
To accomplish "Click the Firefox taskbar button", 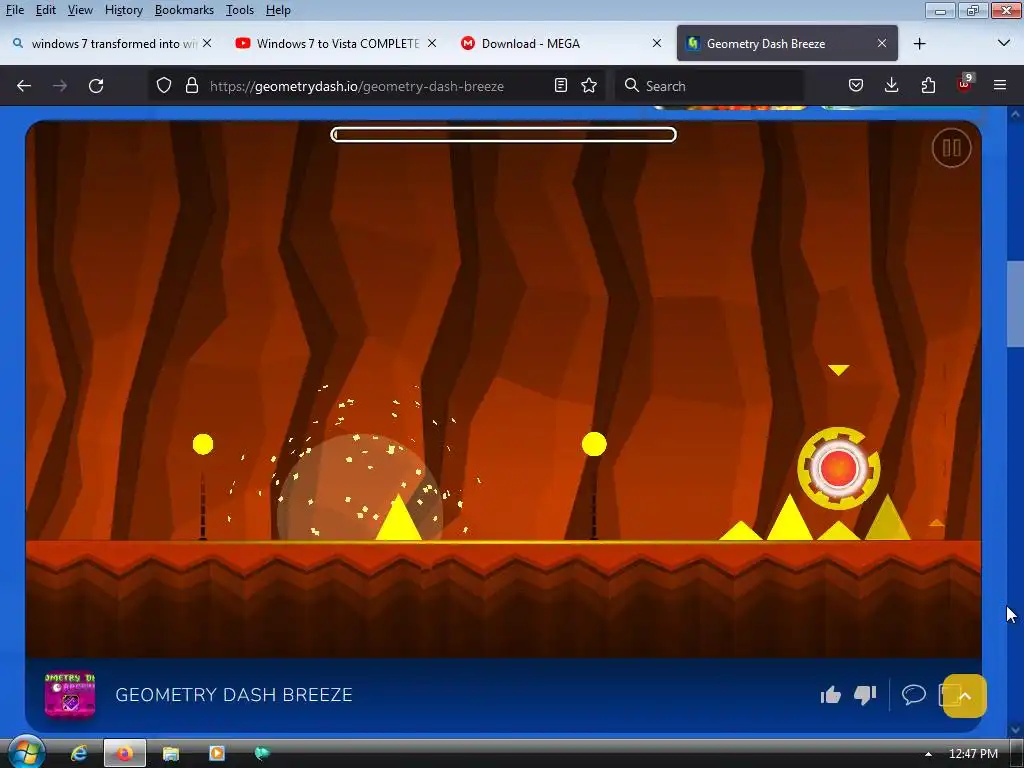I will (125, 754).
